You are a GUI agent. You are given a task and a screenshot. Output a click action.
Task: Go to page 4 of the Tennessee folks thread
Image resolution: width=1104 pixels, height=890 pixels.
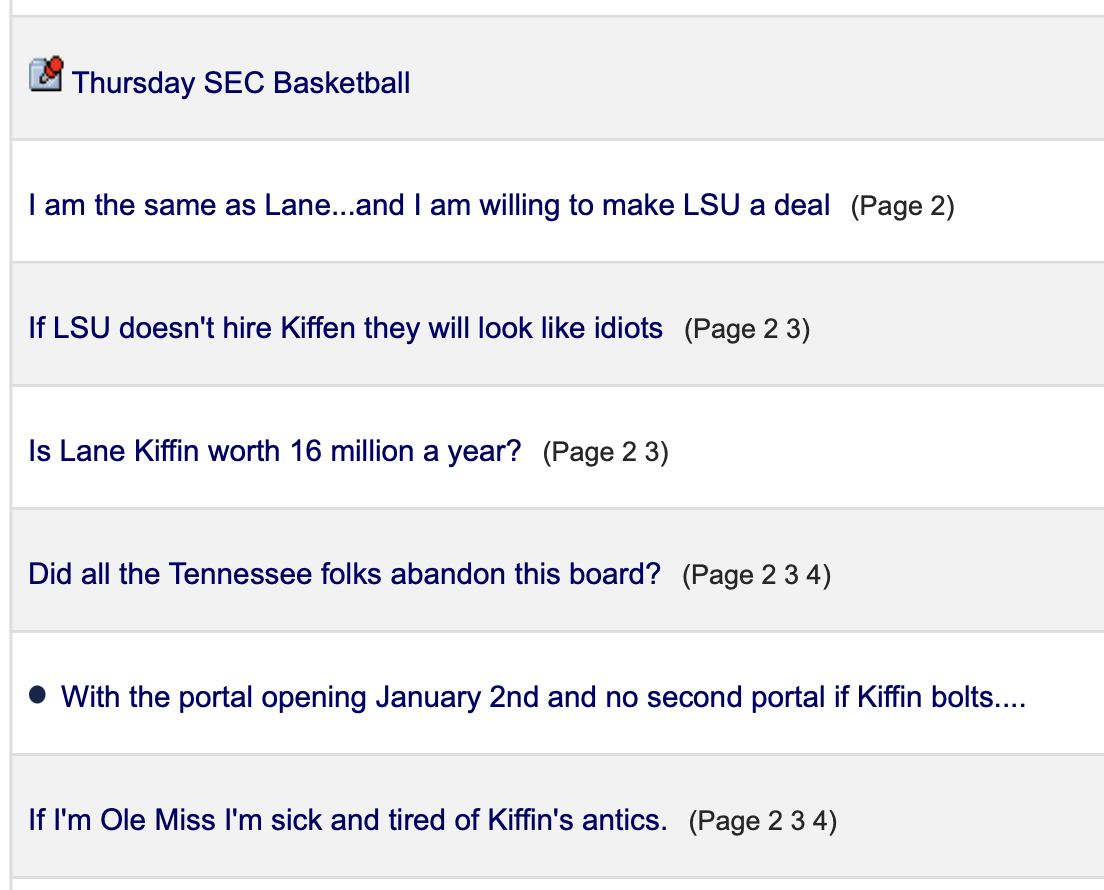[x=814, y=576]
